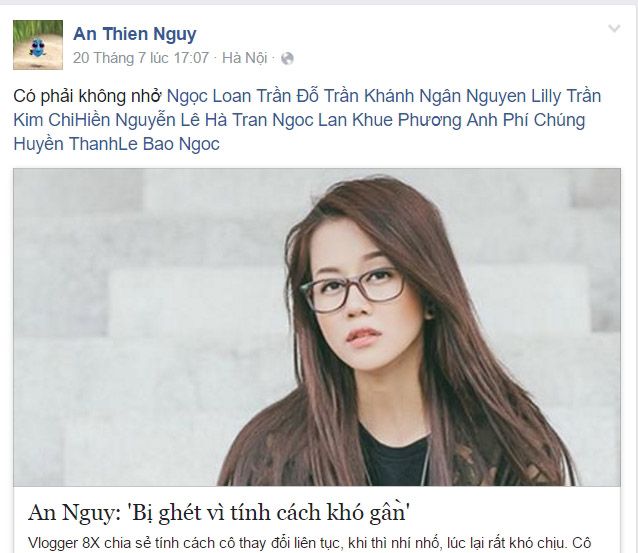The width and height of the screenshot is (638, 553).
Task: Open the An Thien Nguy profile picture
Action: tap(38, 45)
